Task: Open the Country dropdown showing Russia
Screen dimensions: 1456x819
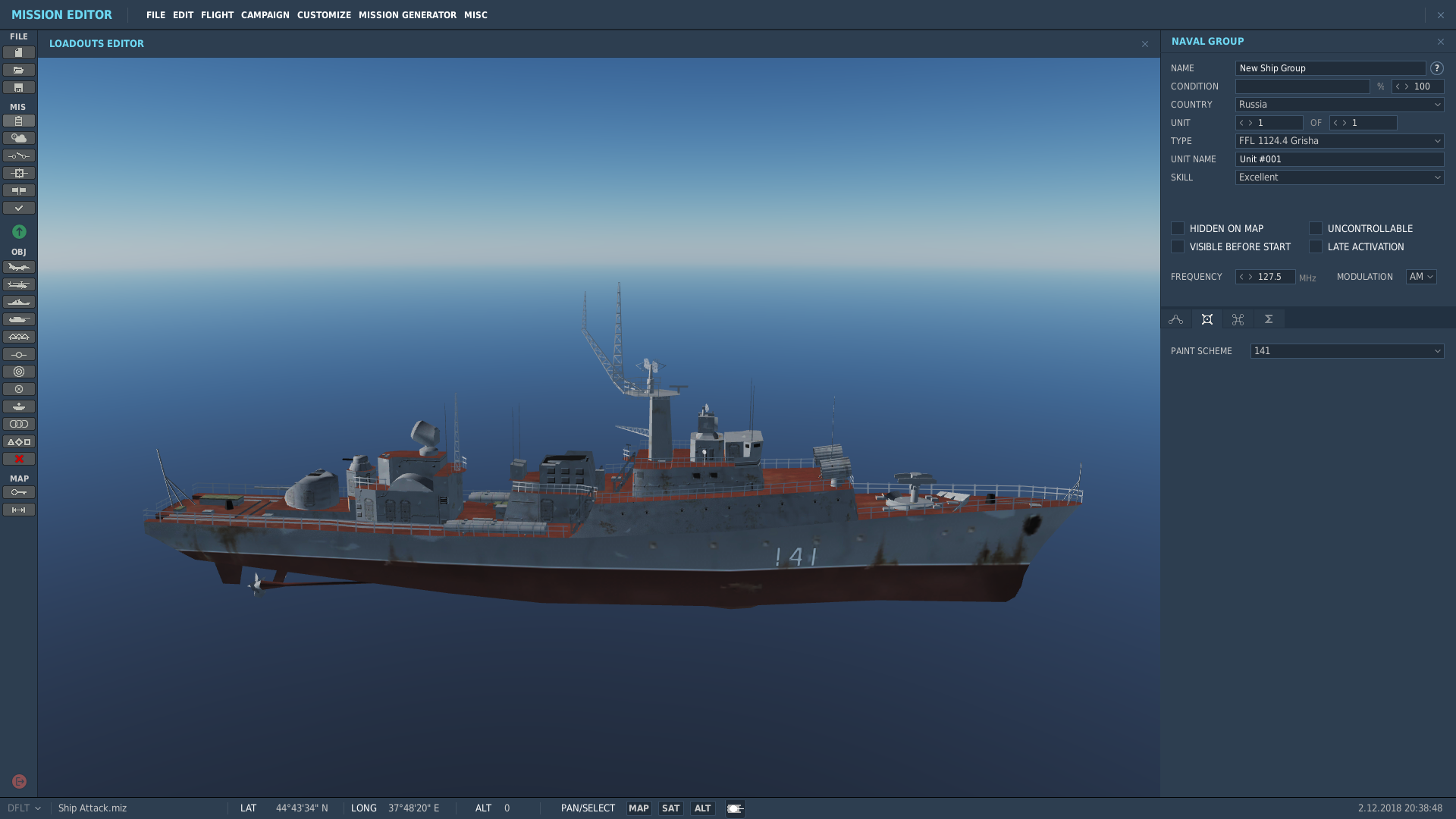Action: coord(1339,105)
